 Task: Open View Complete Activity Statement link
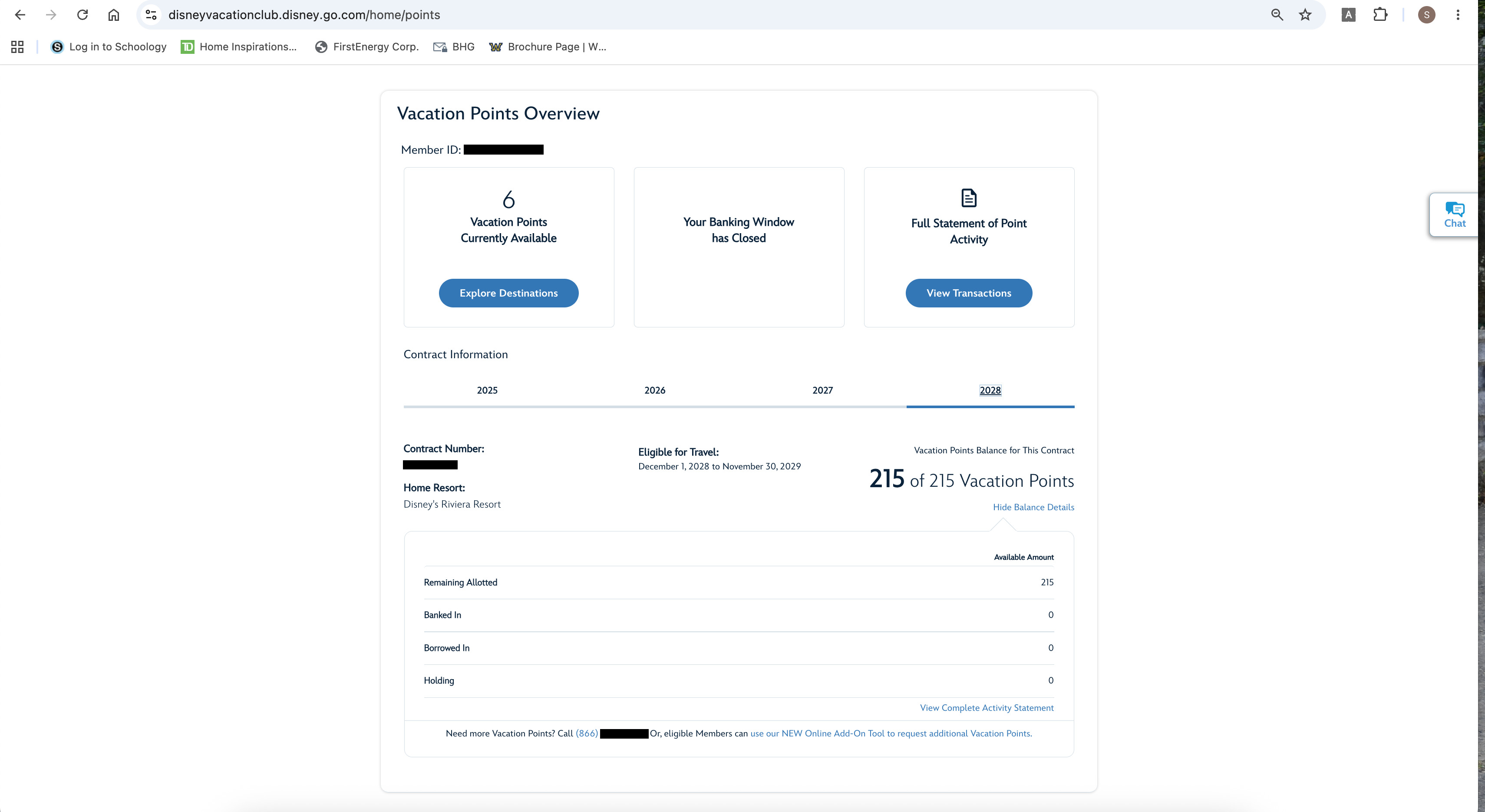[x=987, y=708]
